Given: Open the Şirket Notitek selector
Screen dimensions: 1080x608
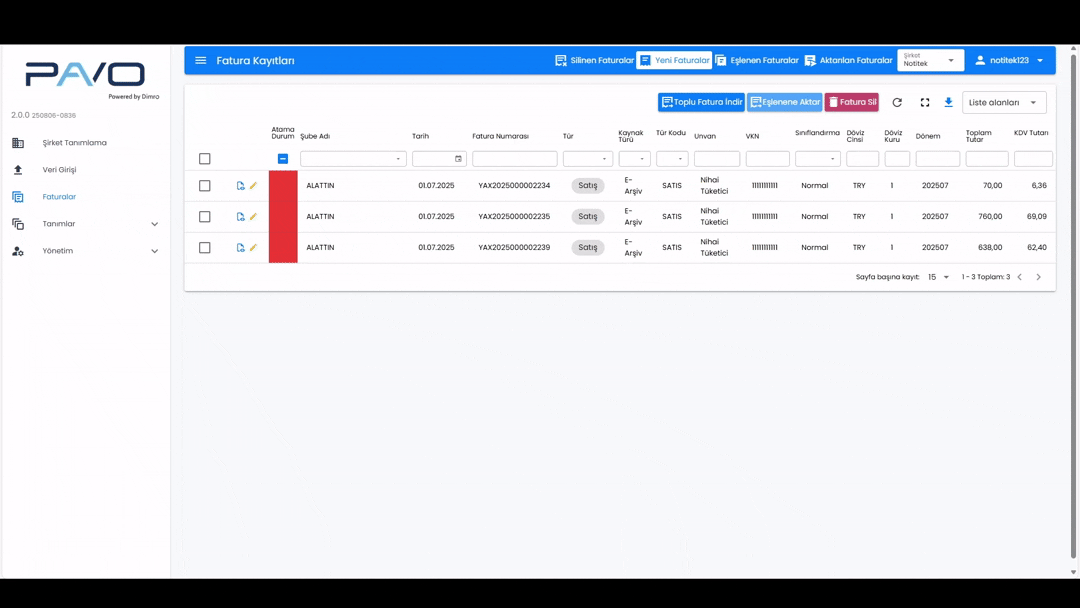Looking at the screenshot, I should coord(930,61).
